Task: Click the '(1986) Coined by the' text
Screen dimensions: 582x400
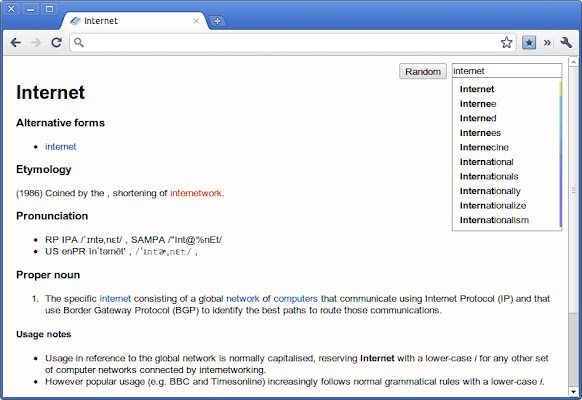Action: [x=60, y=193]
